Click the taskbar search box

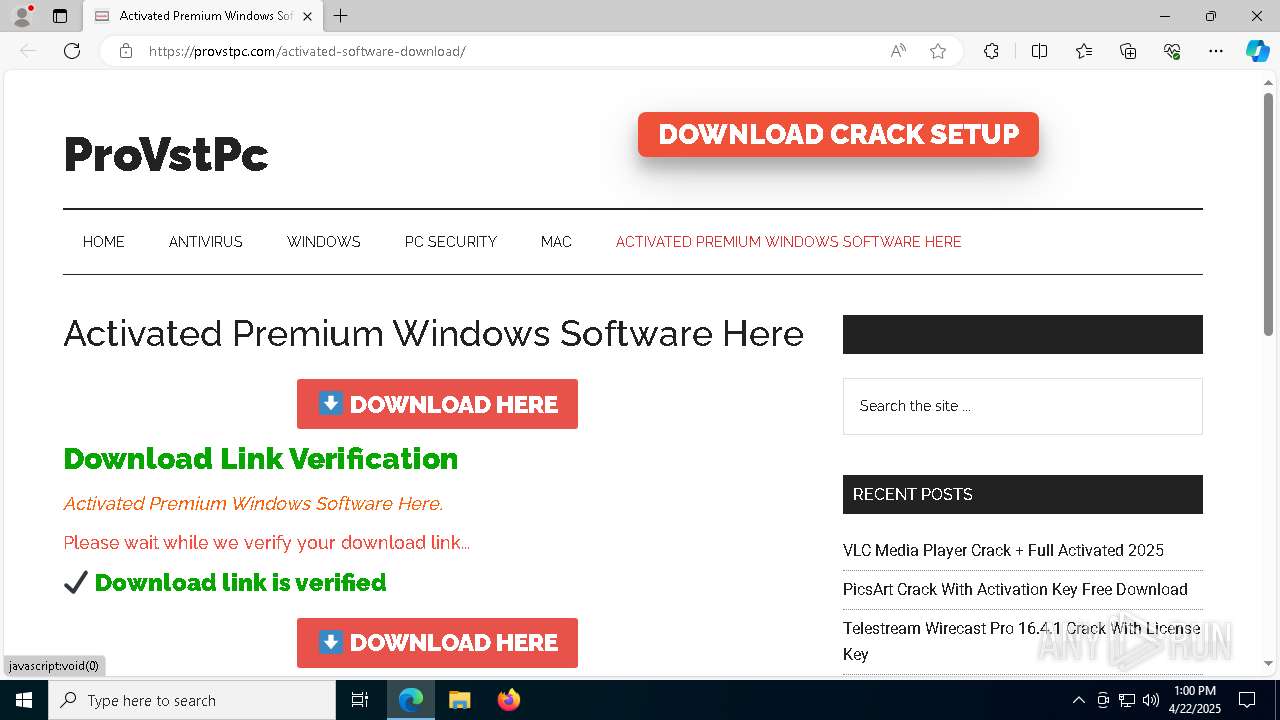pyautogui.click(x=192, y=700)
